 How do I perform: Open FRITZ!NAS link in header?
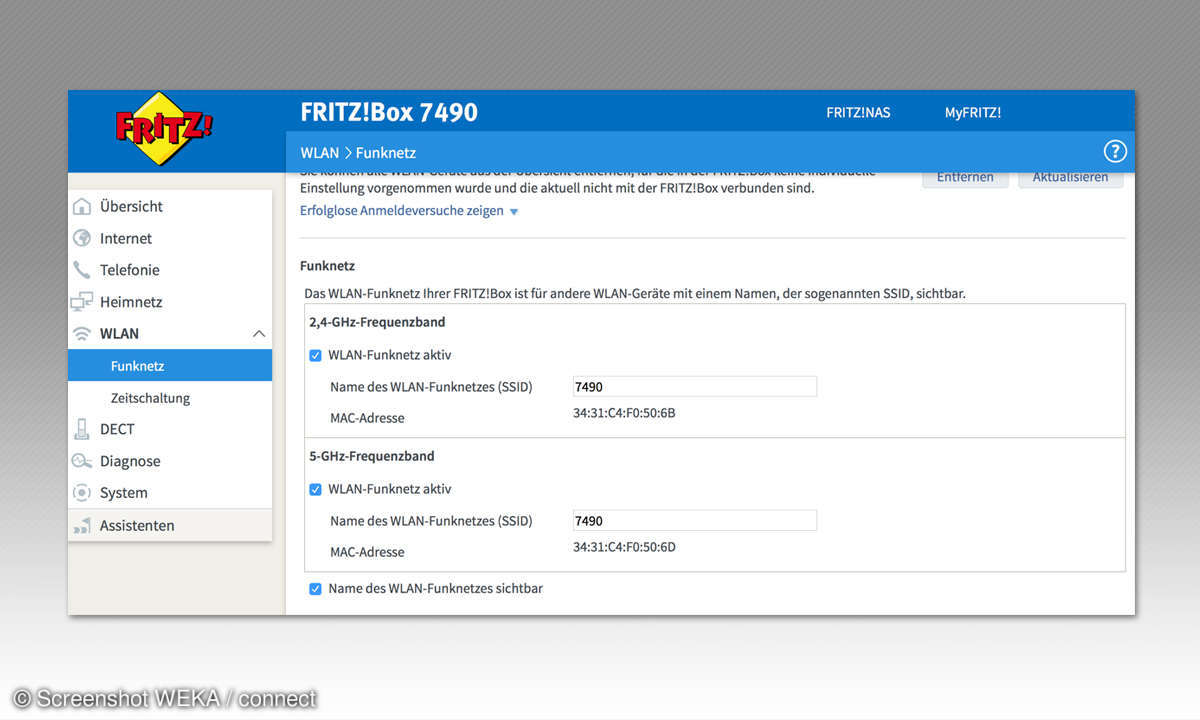(x=858, y=112)
